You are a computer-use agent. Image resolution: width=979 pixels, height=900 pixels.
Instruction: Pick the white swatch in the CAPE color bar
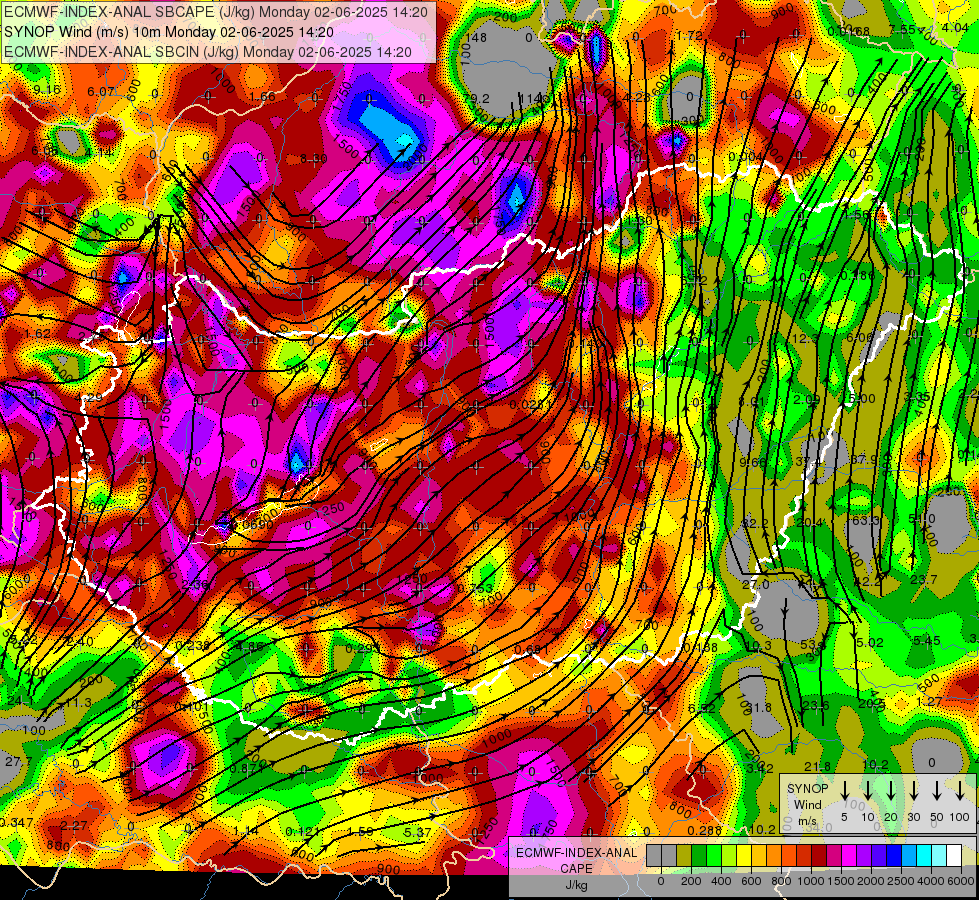(954, 856)
